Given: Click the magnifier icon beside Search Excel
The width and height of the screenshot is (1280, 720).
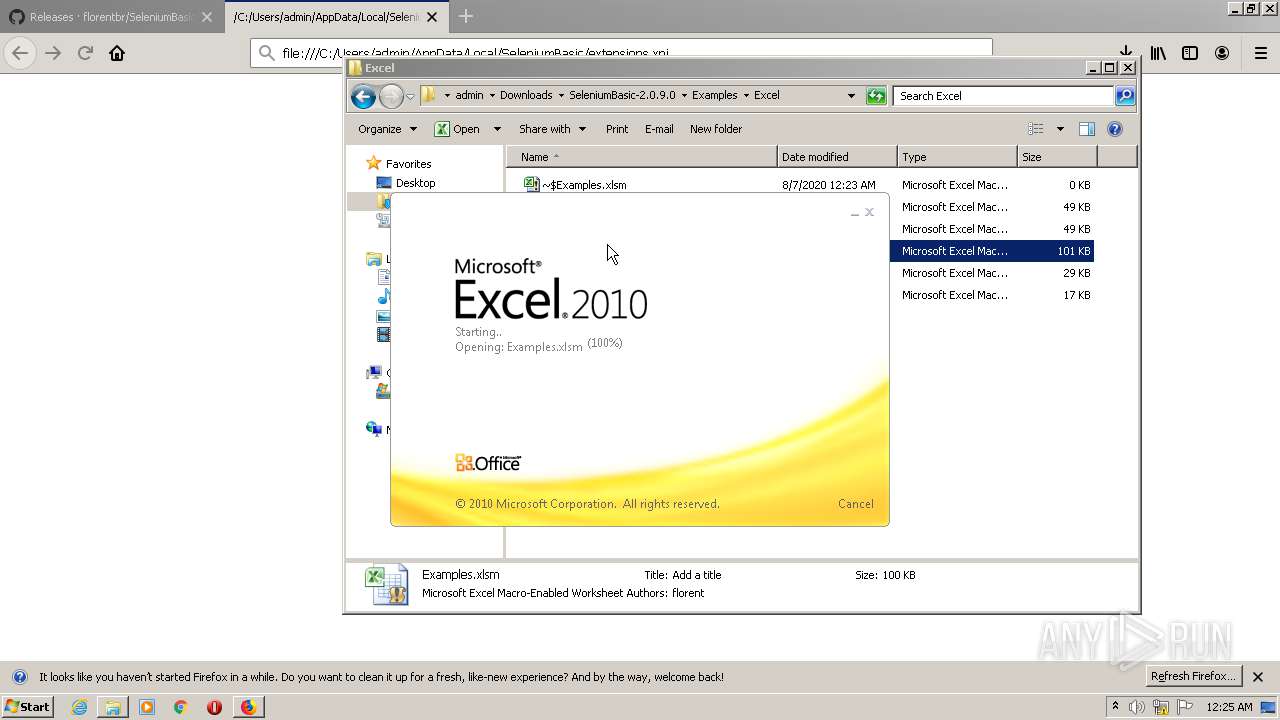Looking at the screenshot, I should 1125,96.
